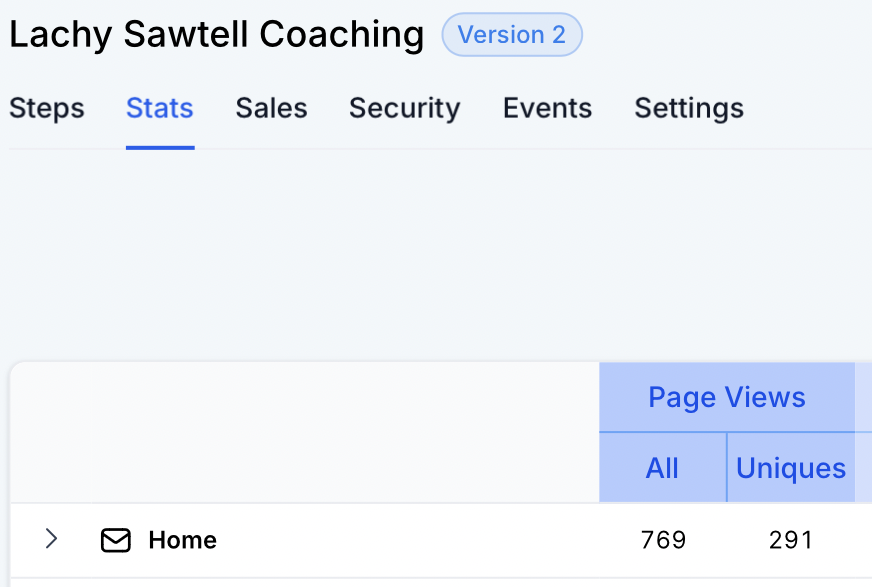Click the clipped header right of Page Views
872x587 pixels.
(x=864, y=397)
